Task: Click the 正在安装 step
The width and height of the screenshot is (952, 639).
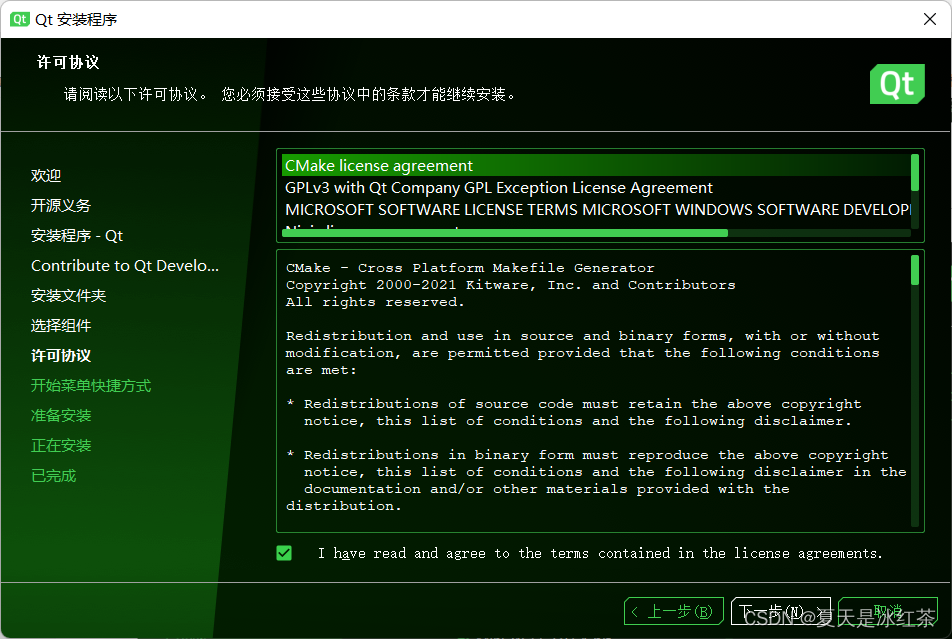Action: [61, 446]
